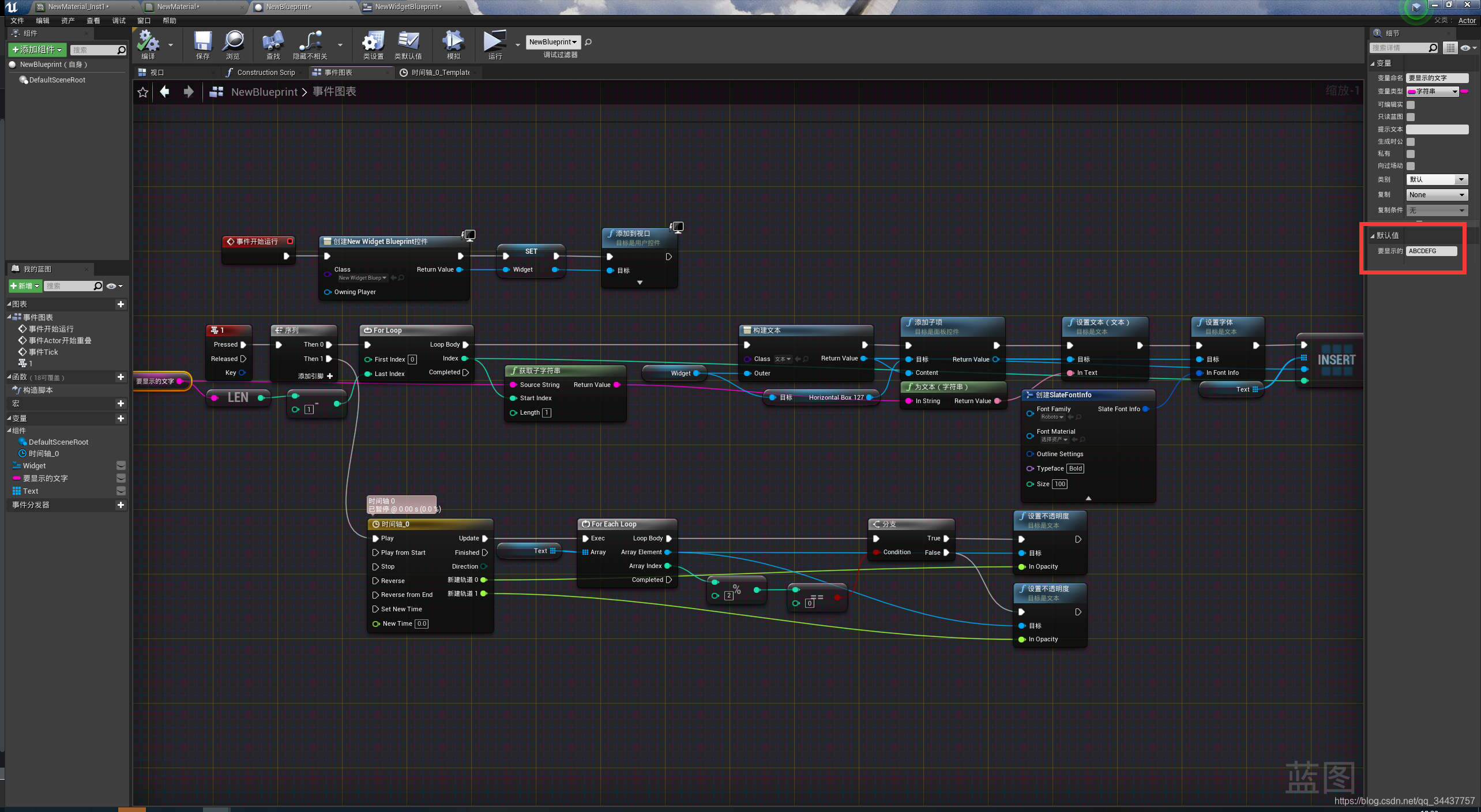Click the ABCDEFG default value field
The height and width of the screenshot is (812, 1481).
(1431, 251)
